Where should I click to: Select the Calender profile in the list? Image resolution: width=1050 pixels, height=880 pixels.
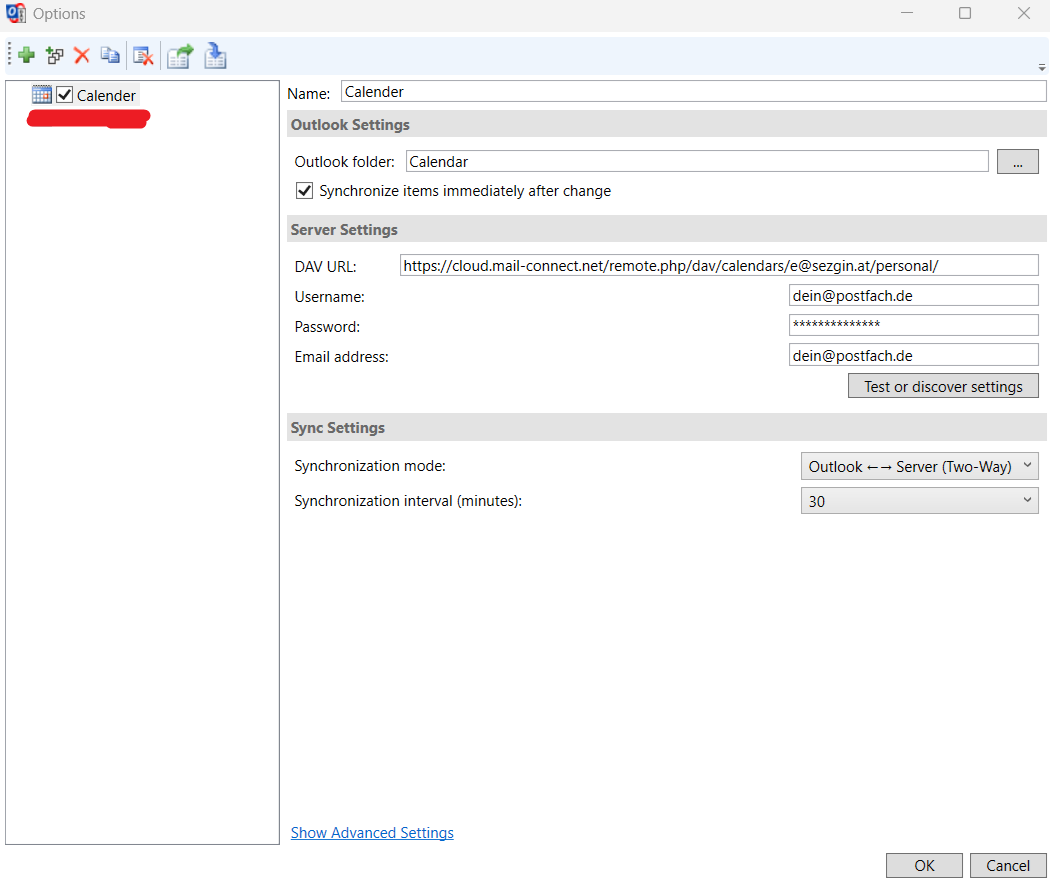[106, 96]
